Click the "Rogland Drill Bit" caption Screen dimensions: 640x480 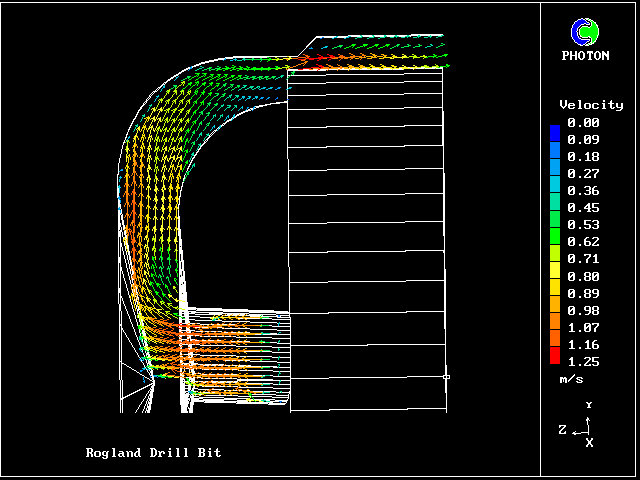point(153,453)
